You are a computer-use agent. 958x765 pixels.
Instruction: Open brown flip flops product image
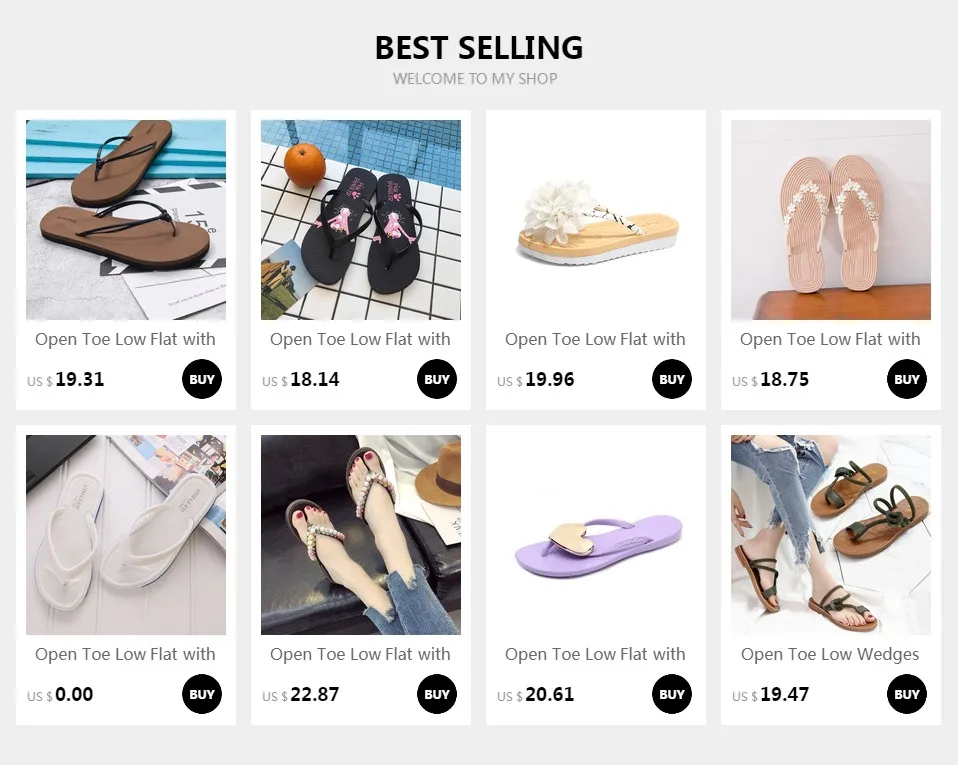click(x=126, y=220)
